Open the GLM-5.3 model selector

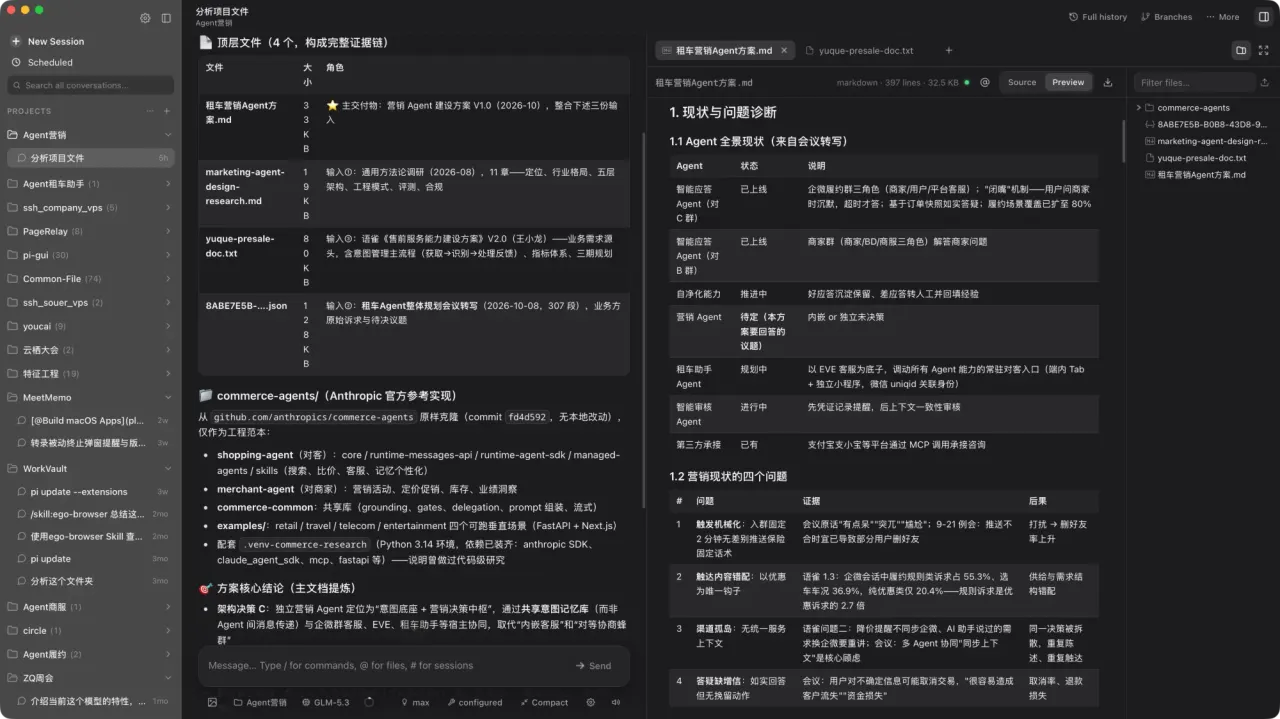[x=325, y=702]
